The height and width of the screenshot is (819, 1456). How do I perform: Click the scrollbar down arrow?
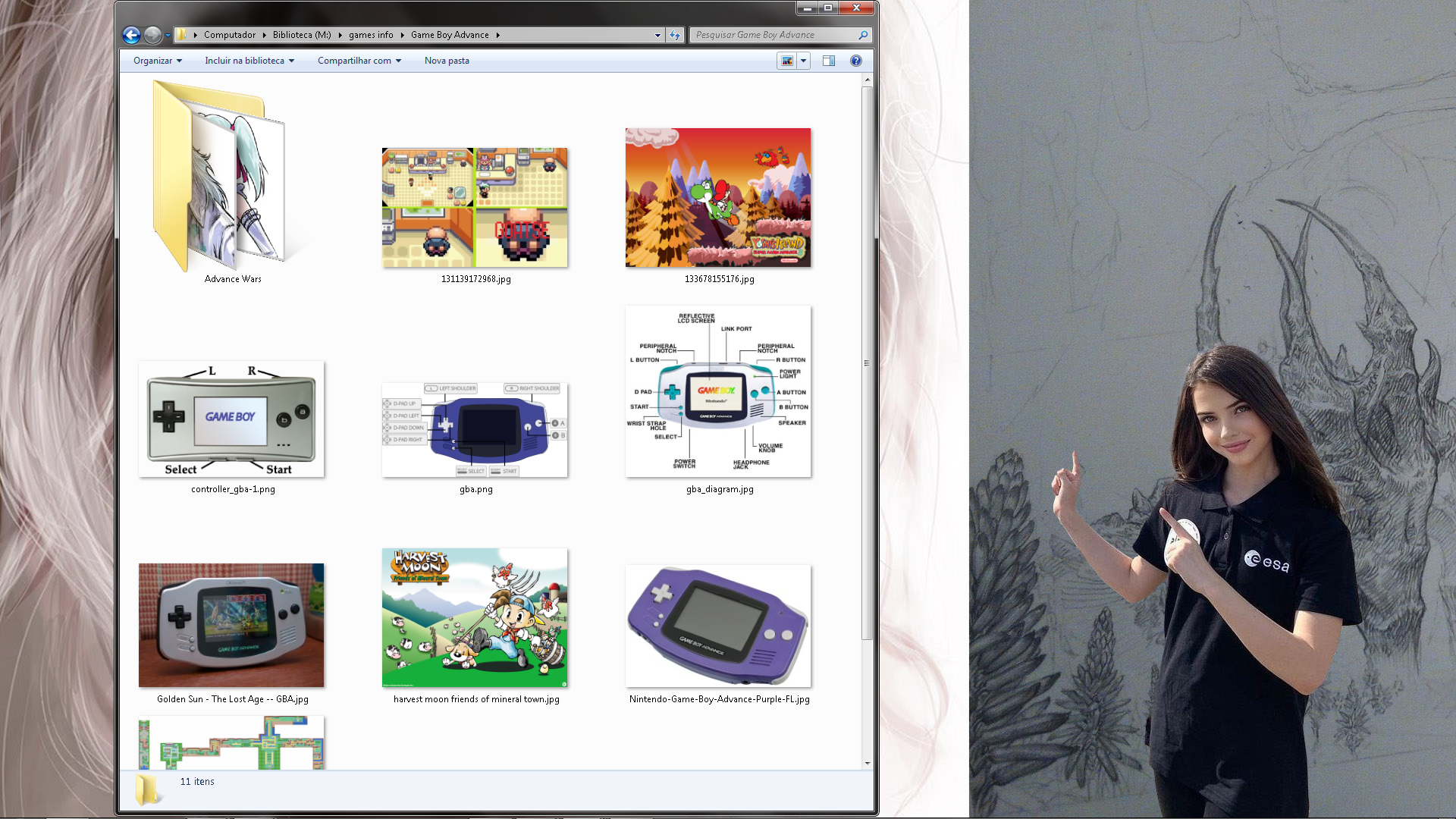pyautogui.click(x=867, y=764)
